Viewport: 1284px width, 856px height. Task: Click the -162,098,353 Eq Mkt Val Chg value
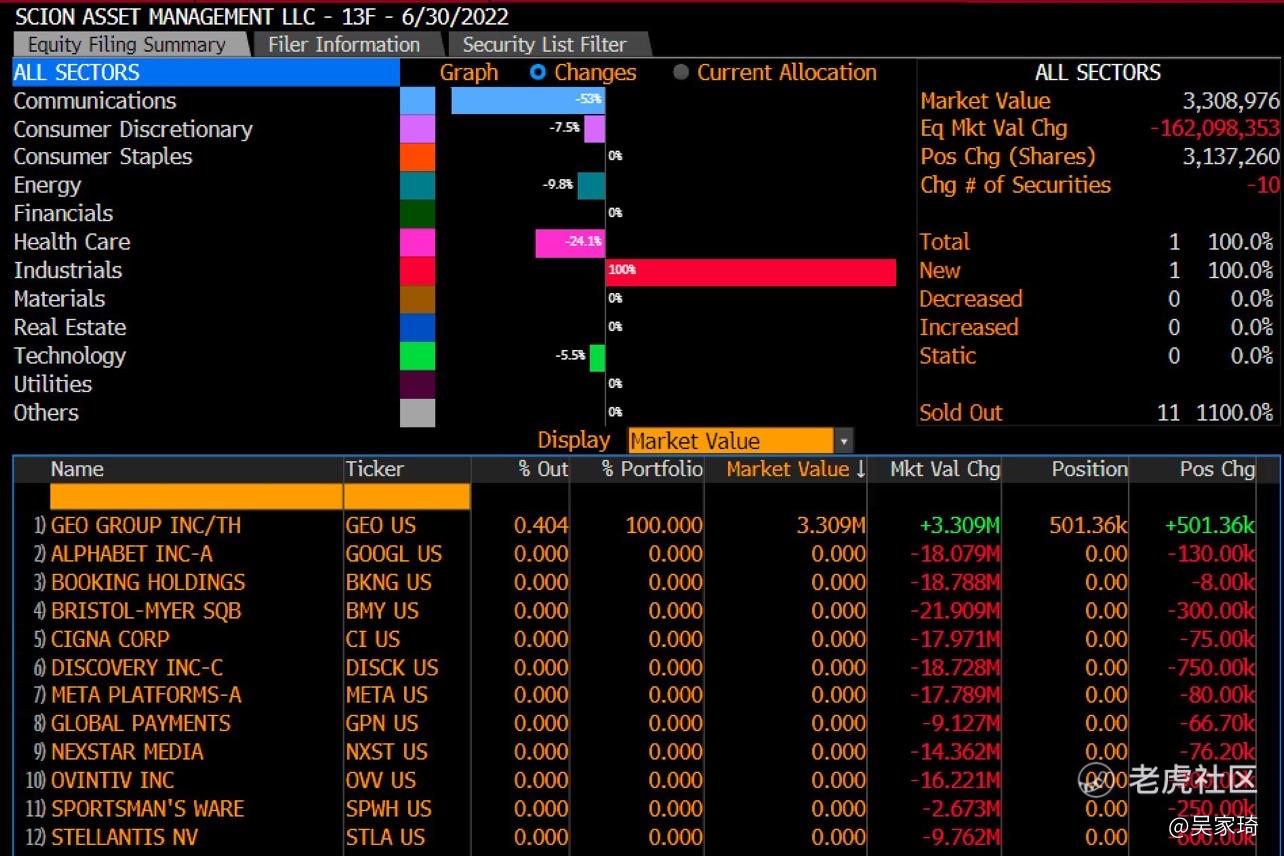[1215, 129]
